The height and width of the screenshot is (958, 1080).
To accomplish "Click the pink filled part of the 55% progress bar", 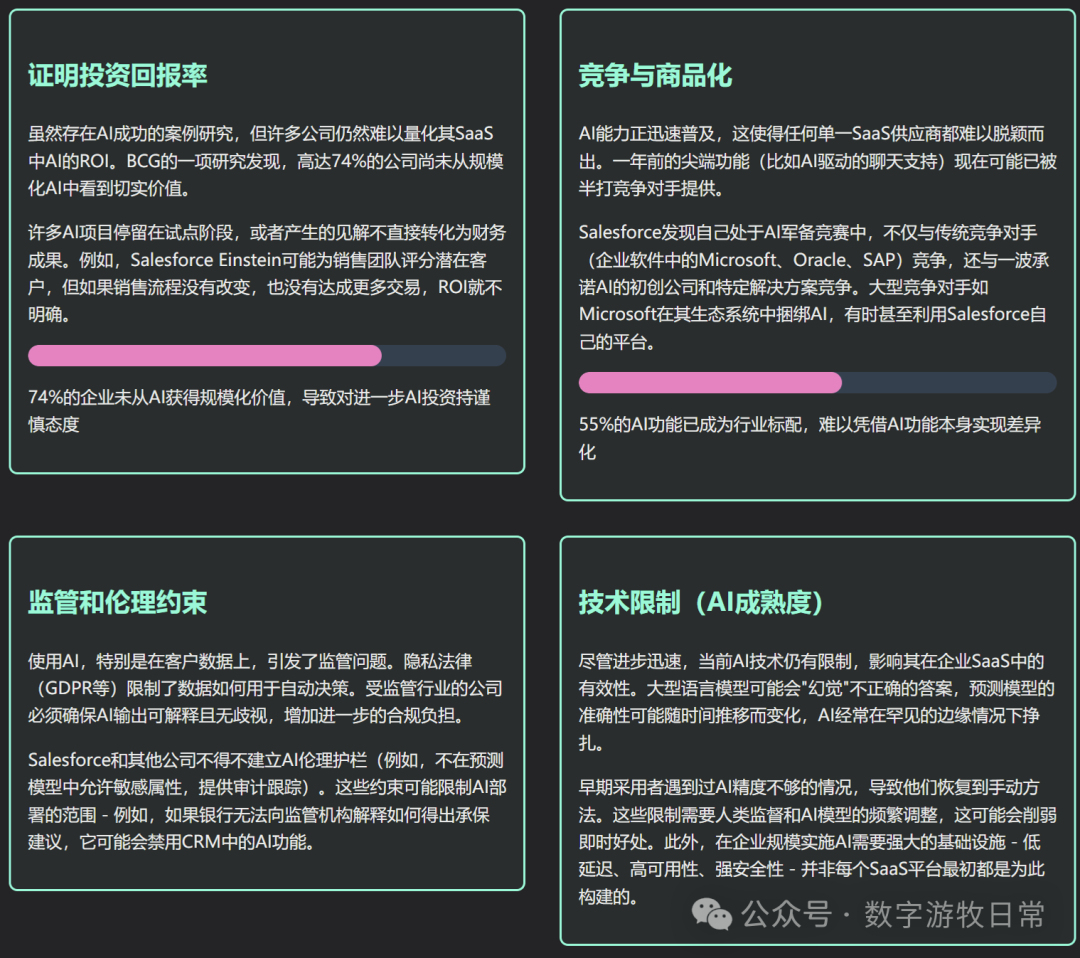I will point(710,382).
